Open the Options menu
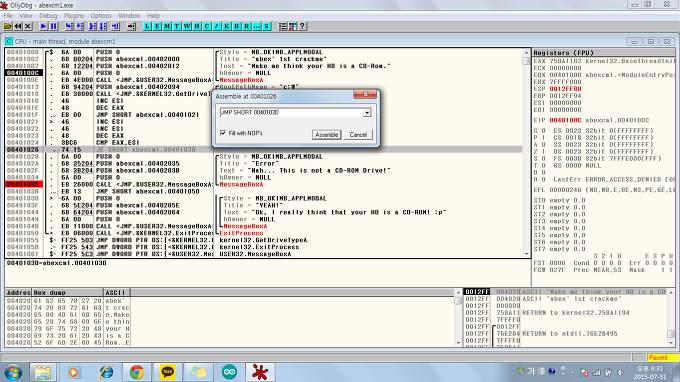Image resolution: width=680 pixels, height=382 pixels. [101, 16]
